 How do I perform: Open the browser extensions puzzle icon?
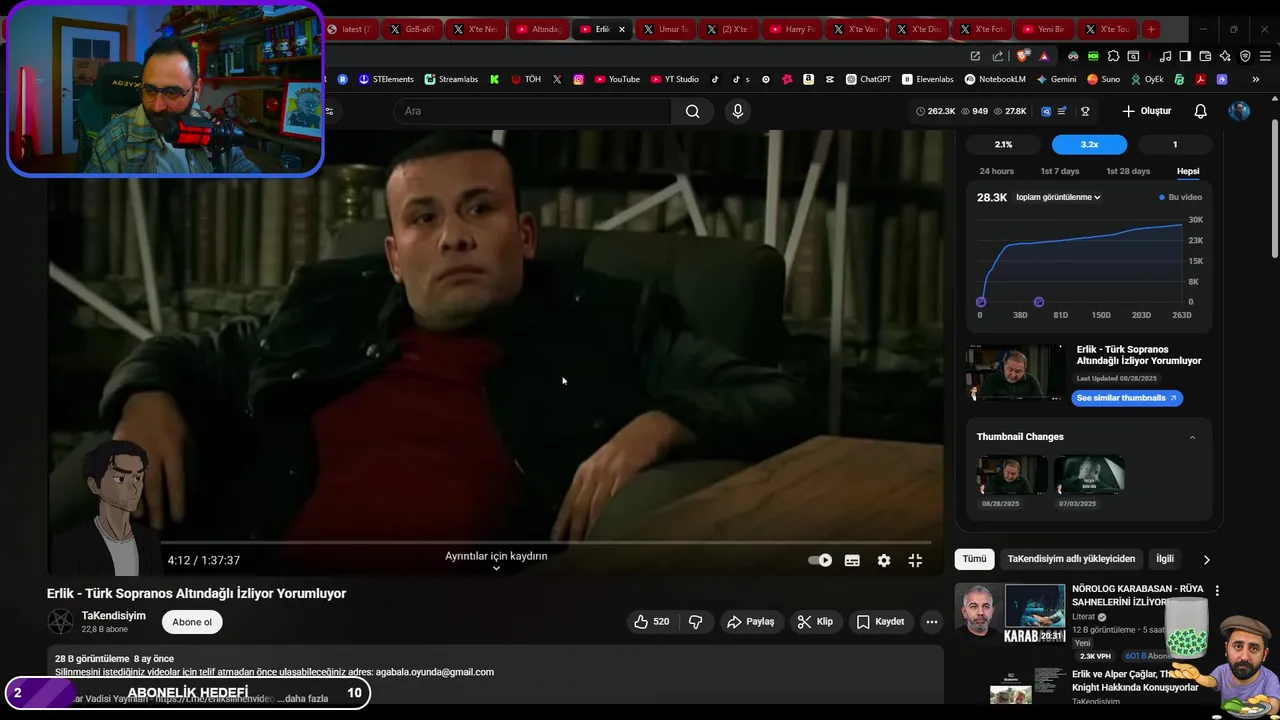click(x=1113, y=56)
